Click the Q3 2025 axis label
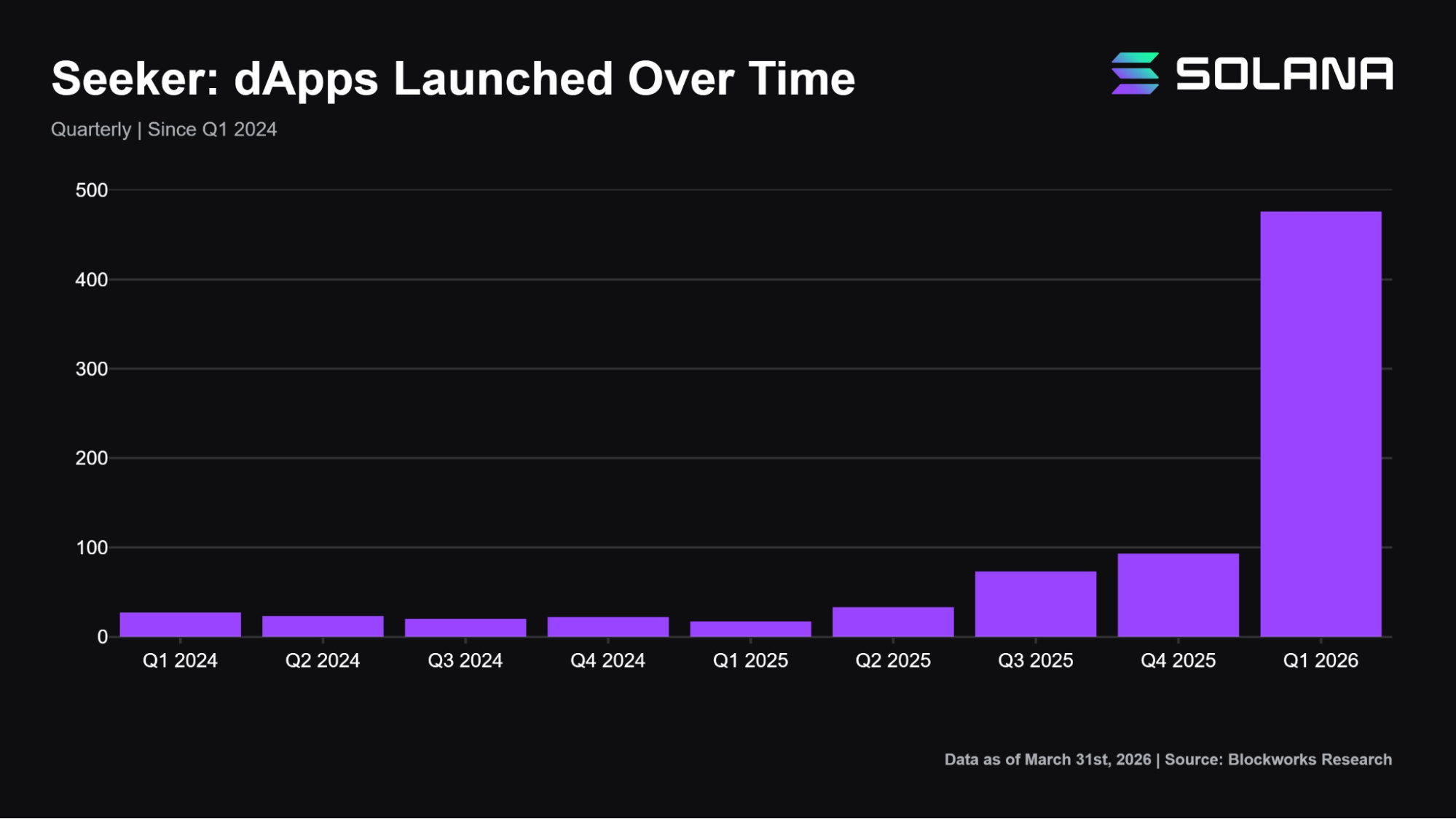 [x=1036, y=661]
